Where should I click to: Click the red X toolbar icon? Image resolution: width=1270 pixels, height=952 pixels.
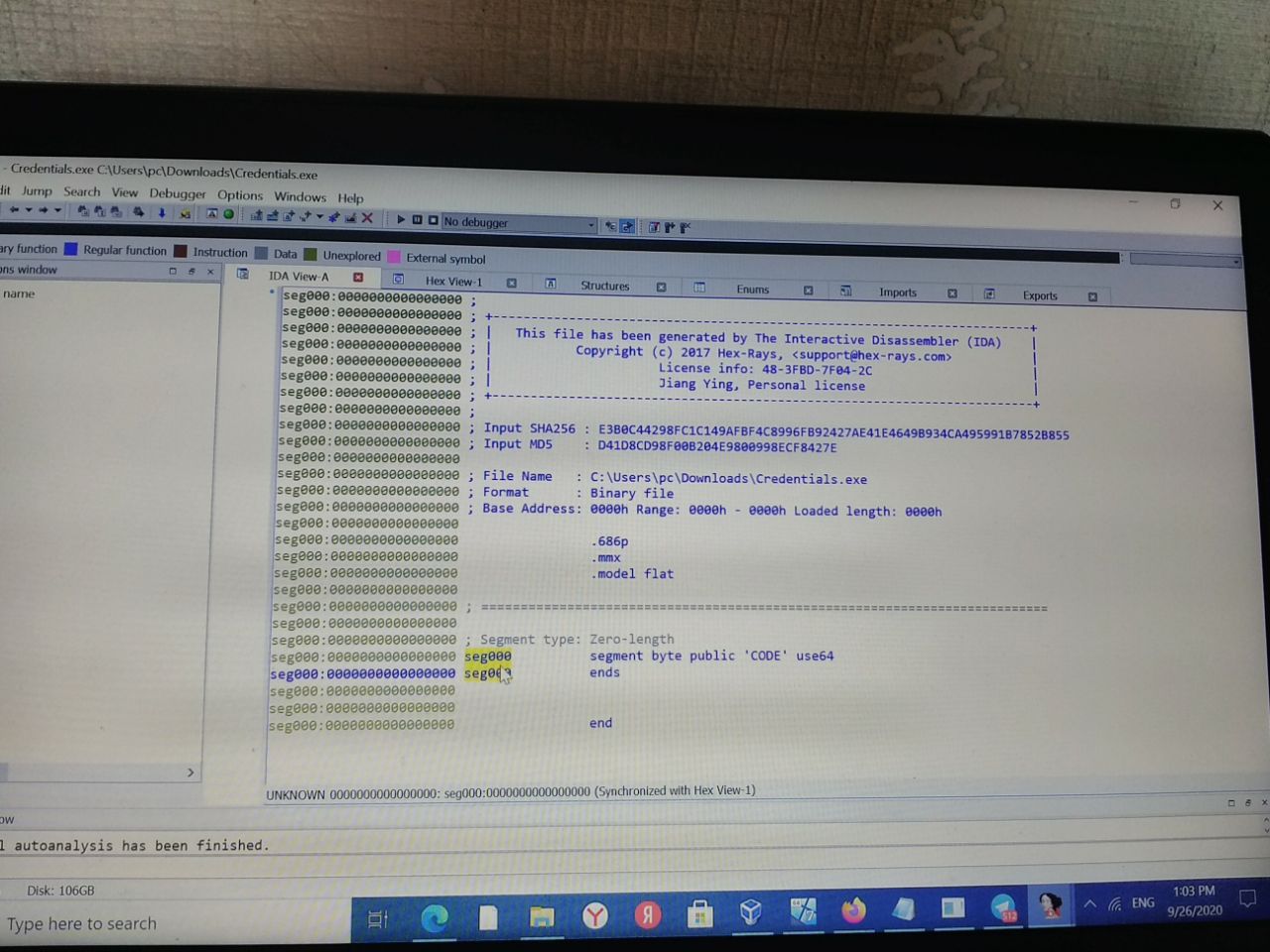367,217
